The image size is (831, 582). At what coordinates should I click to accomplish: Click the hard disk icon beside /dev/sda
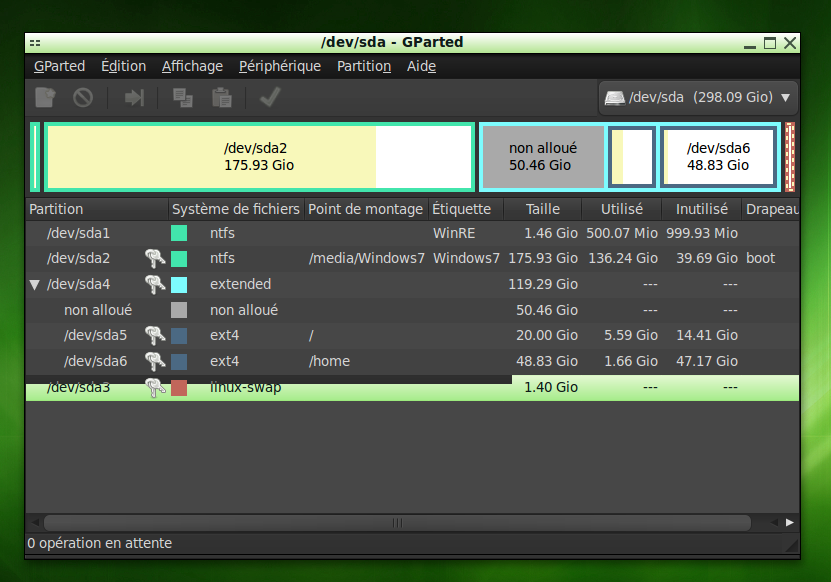(615, 97)
